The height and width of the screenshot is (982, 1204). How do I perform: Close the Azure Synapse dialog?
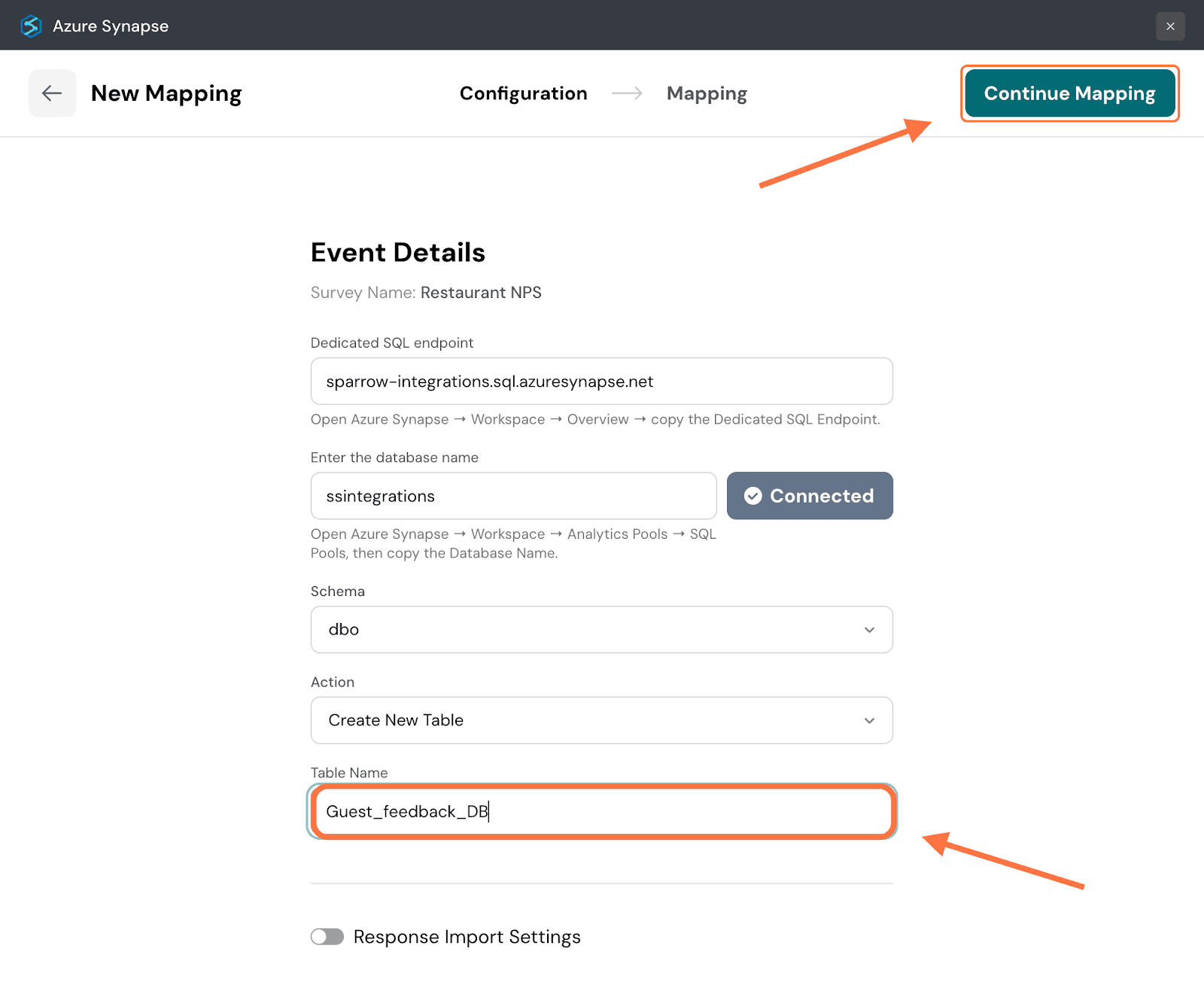coord(1170,26)
